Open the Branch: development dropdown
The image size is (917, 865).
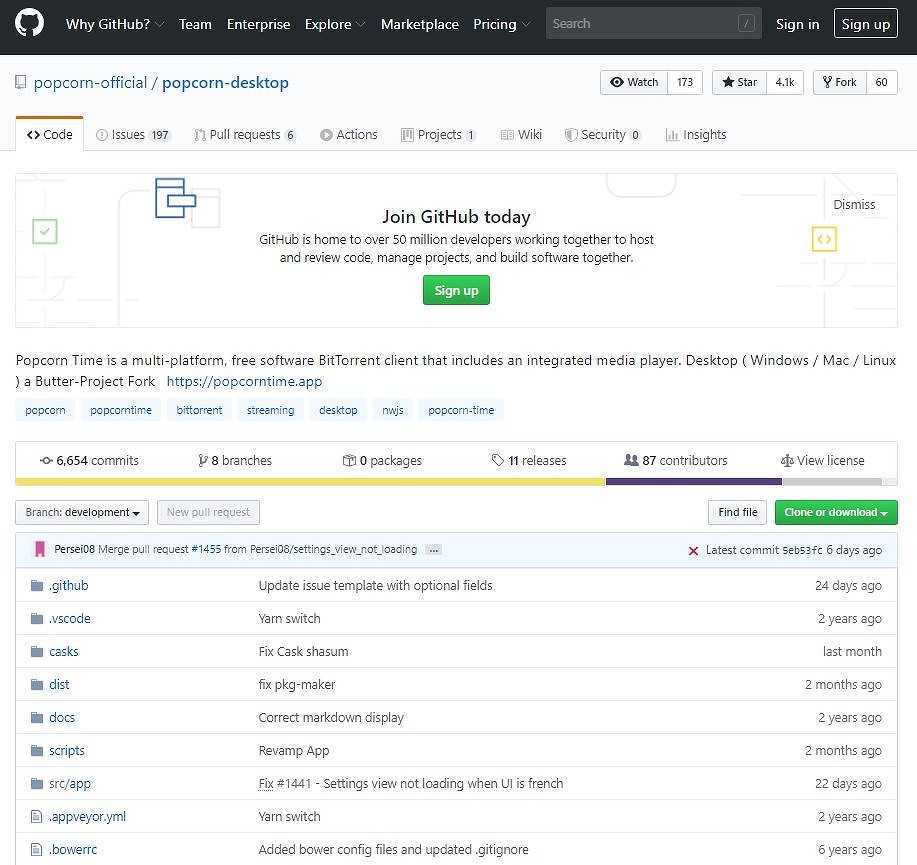click(x=82, y=512)
